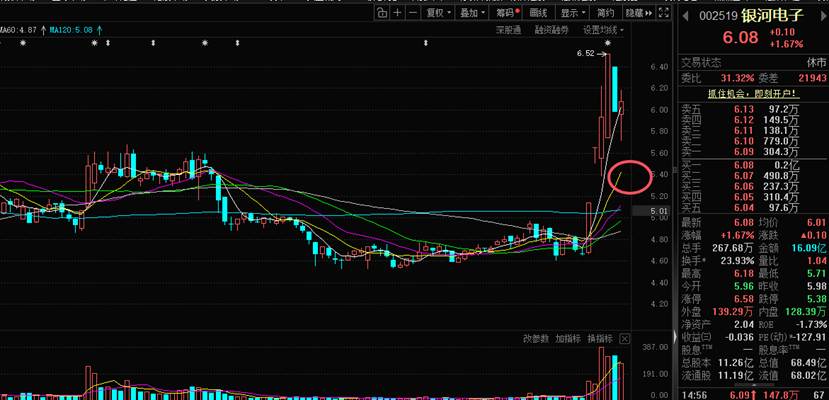Image resolution: width=829 pixels, height=400 pixels.
Task: Toggle the 筹码 chip distribution view
Action: click(x=507, y=13)
